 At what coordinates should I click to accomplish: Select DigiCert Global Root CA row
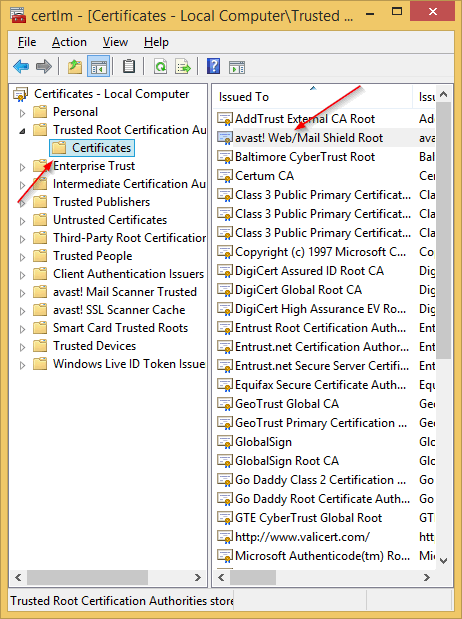[x=298, y=290]
